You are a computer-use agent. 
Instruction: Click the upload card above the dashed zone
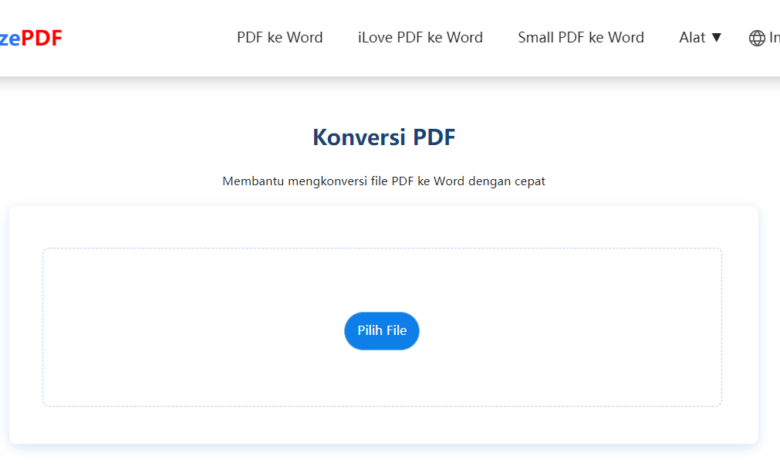pyautogui.click(x=384, y=226)
